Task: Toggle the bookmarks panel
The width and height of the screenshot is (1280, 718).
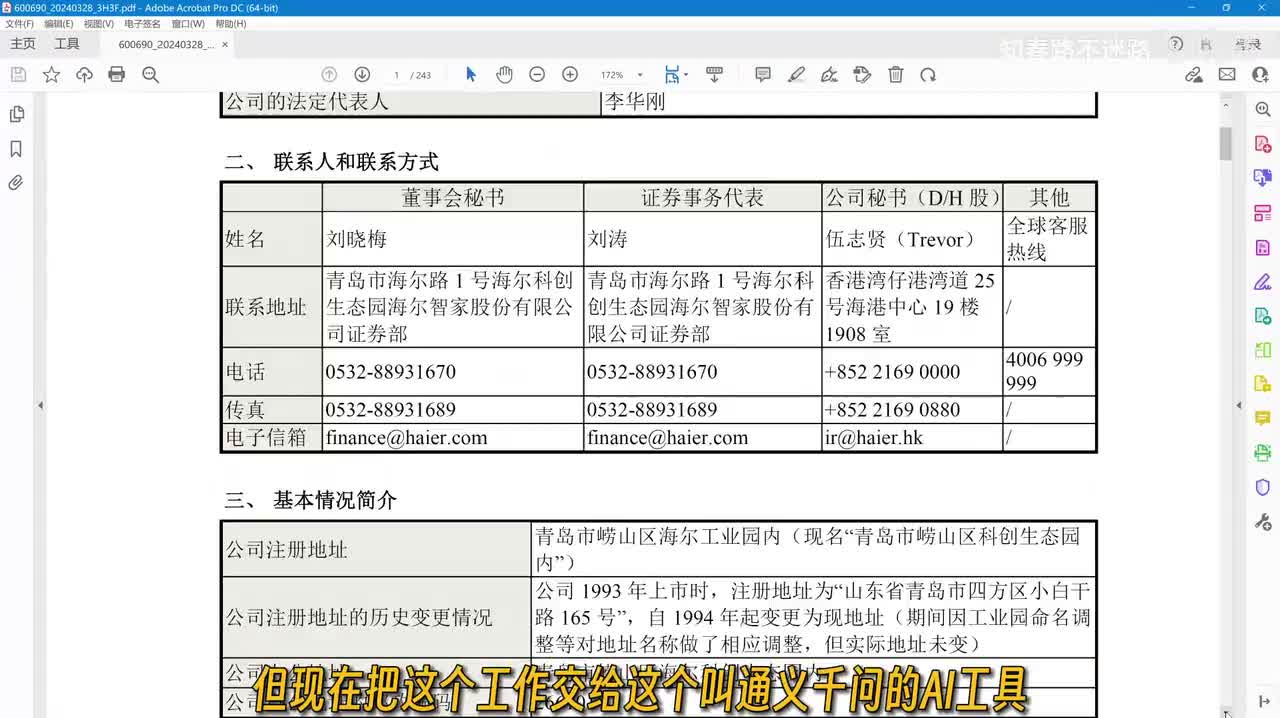Action: coord(16,149)
